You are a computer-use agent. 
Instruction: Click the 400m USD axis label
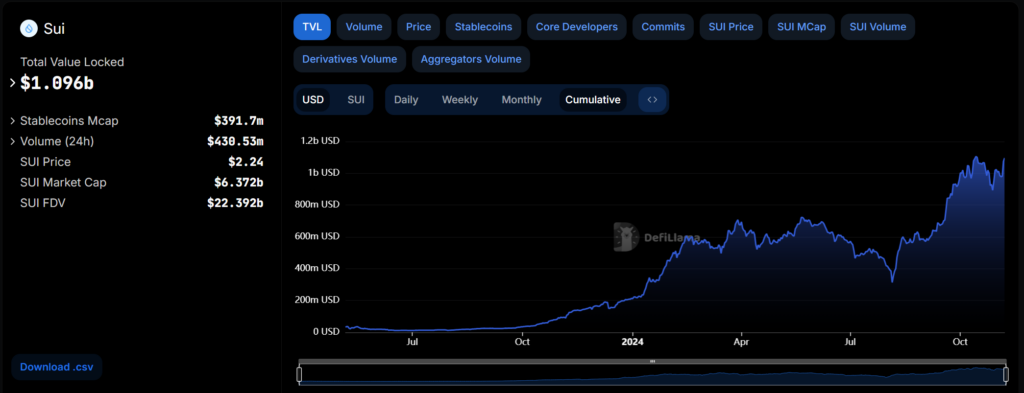click(317, 268)
